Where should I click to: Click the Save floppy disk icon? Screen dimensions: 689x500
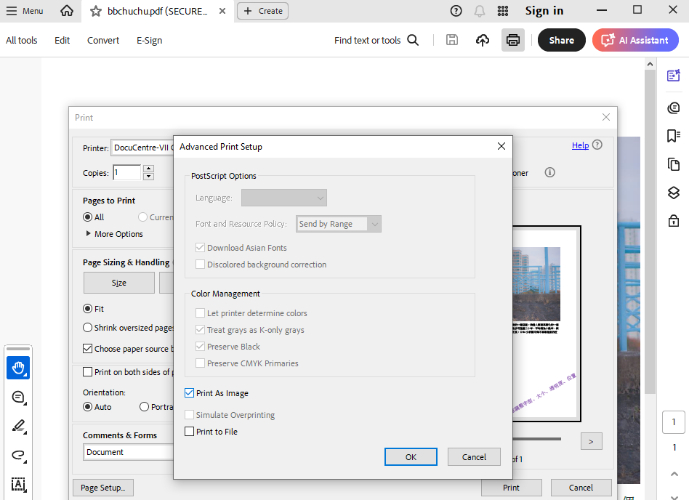[452, 40]
